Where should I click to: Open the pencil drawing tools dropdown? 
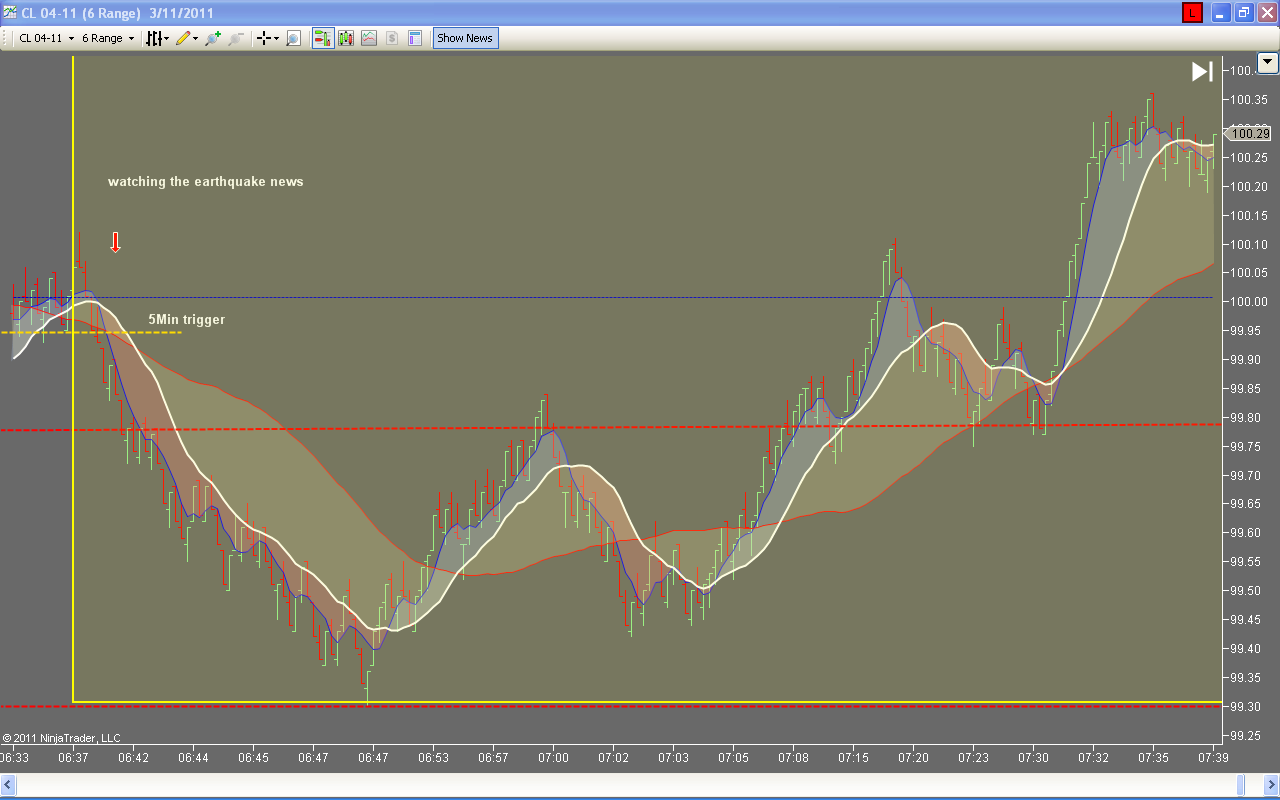pos(187,38)
